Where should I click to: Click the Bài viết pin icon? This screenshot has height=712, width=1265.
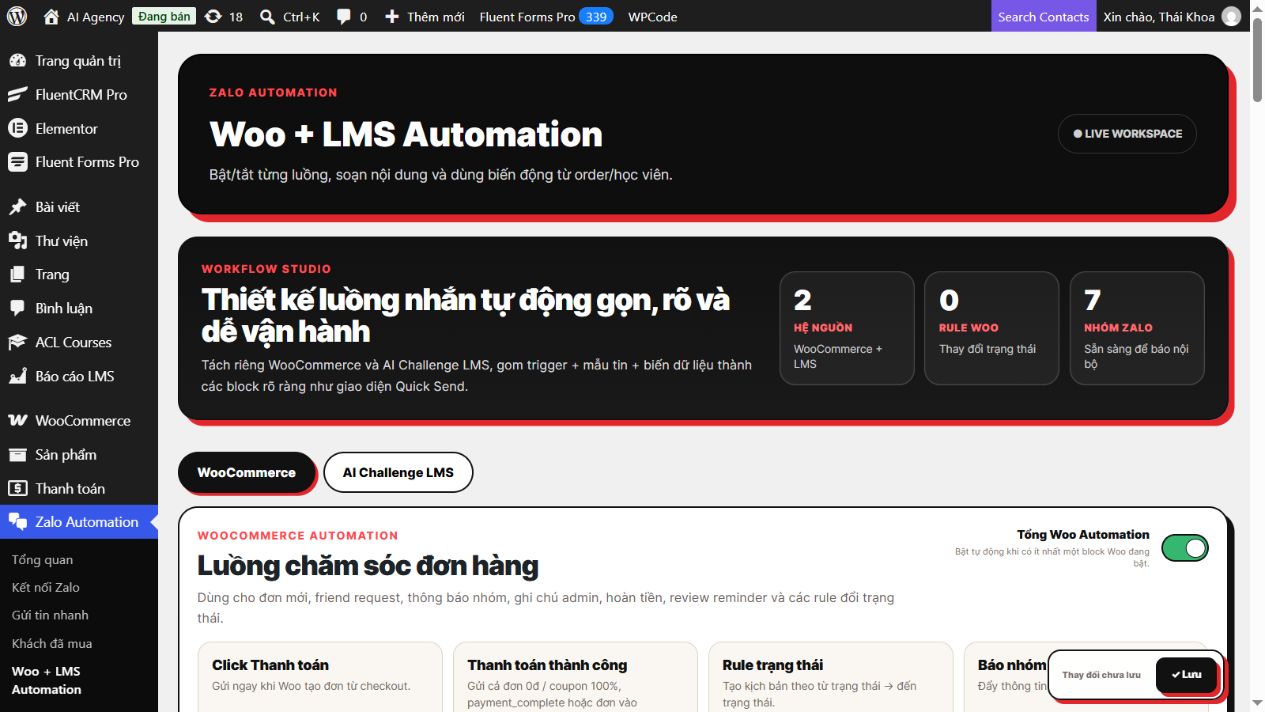(17, 207)
